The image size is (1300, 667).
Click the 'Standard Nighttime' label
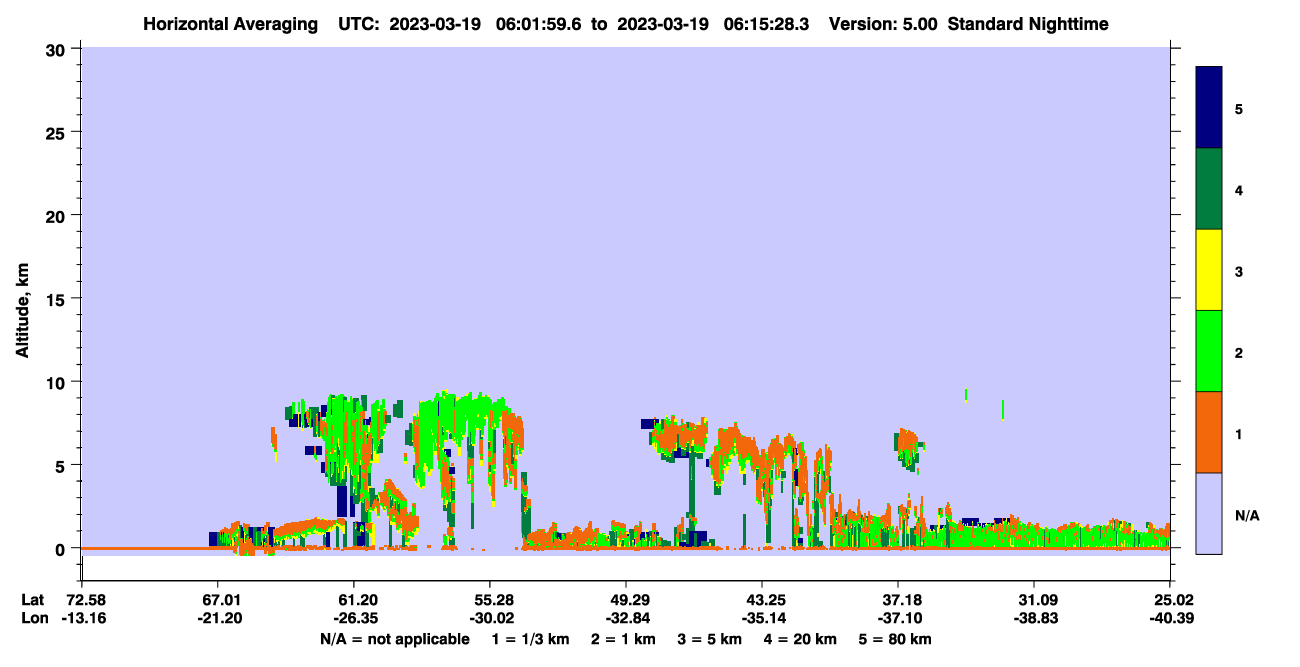click(x=1028, y=24)
